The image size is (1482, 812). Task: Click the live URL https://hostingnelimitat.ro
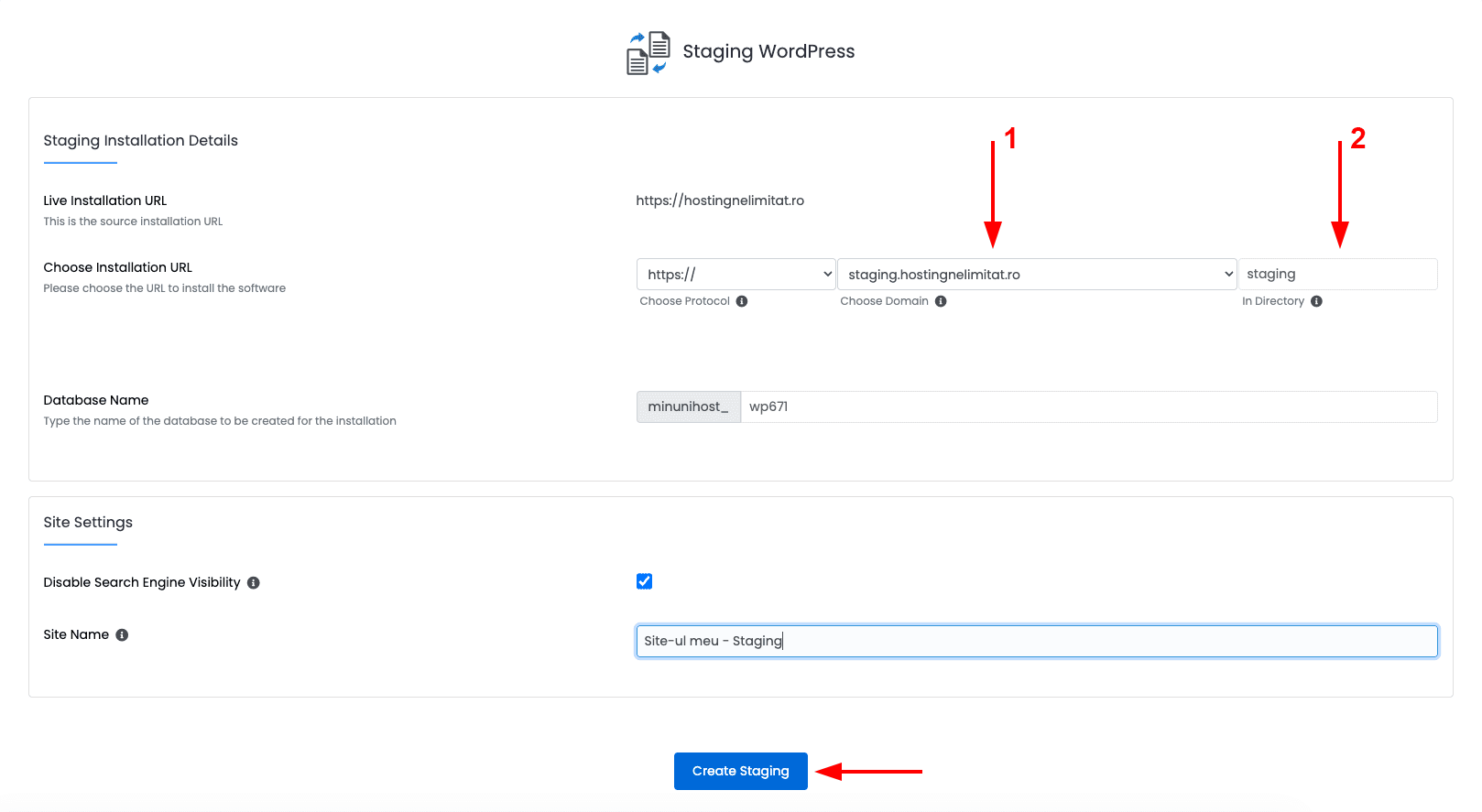[x=720, y=200]
